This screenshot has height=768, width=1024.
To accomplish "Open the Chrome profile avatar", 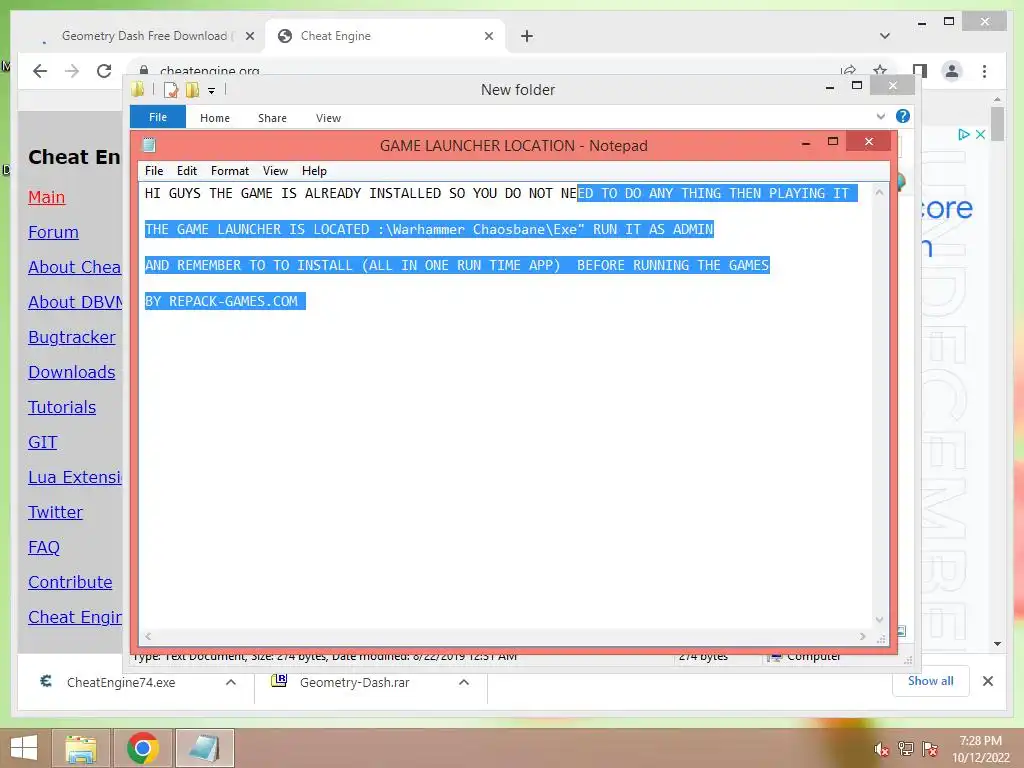I will pos(952,71).
